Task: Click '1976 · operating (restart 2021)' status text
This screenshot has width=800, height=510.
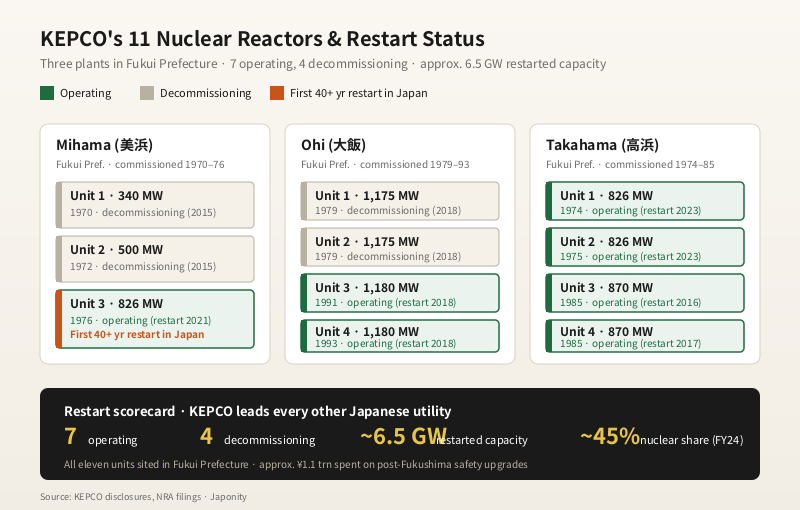Action: [140, 320]
